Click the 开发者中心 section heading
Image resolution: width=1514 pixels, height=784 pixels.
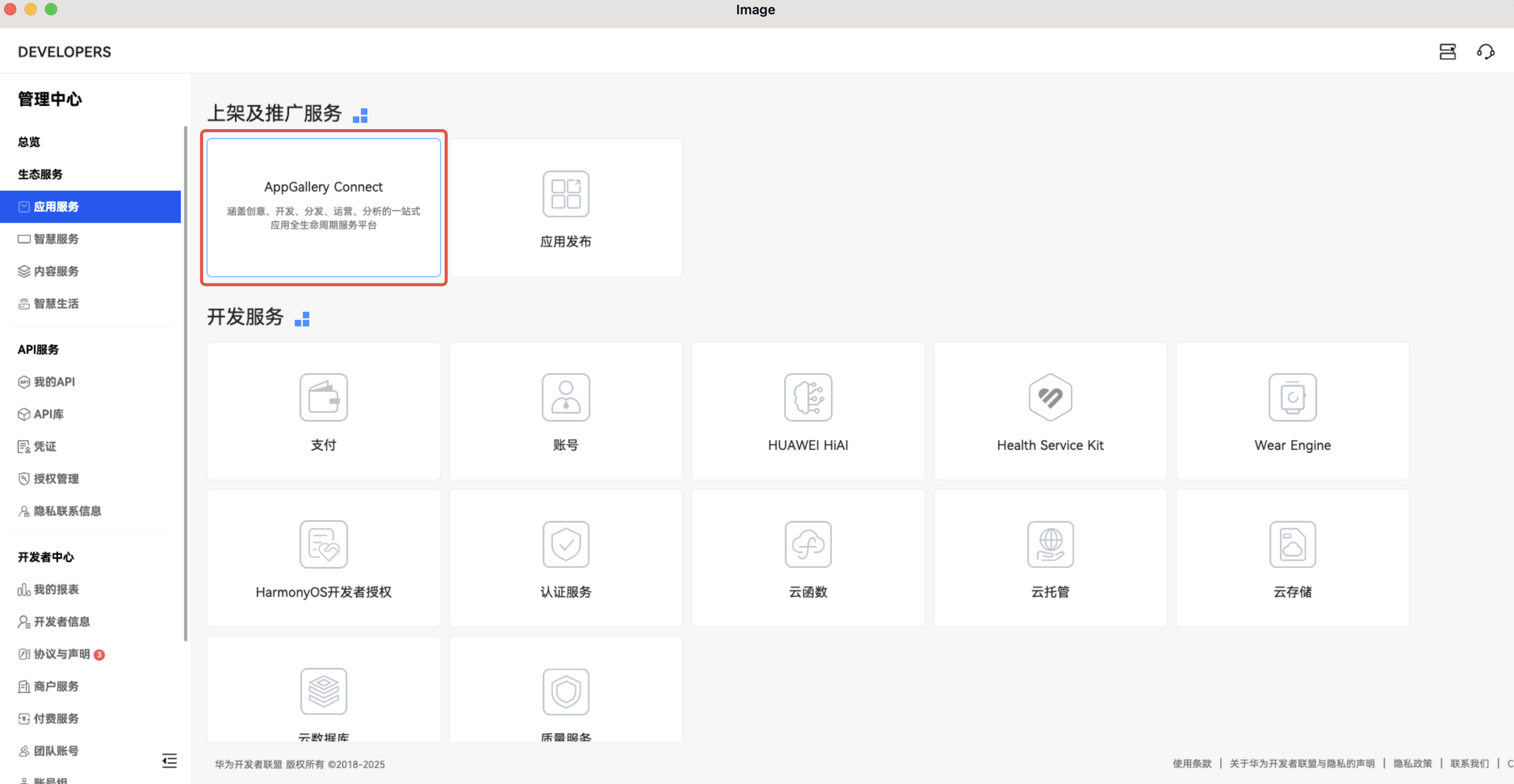click(46, 556)
